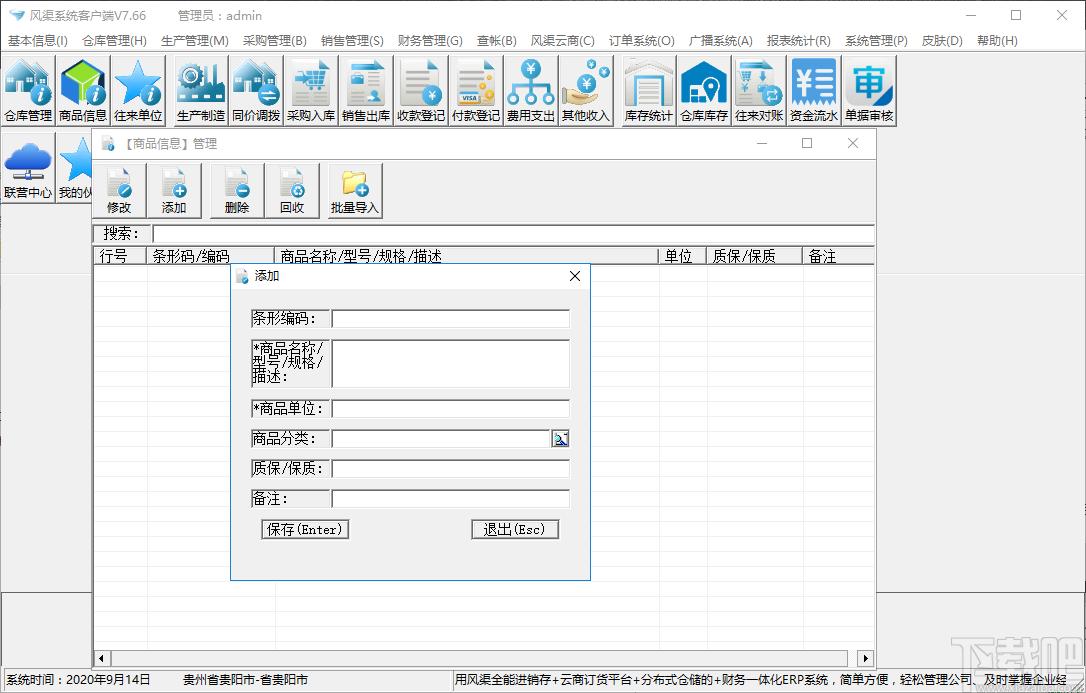Open 仓库管理(H) menu
Image resolution: width=1086 pixels, height=693 pixels.
click(x=114, y=41)
